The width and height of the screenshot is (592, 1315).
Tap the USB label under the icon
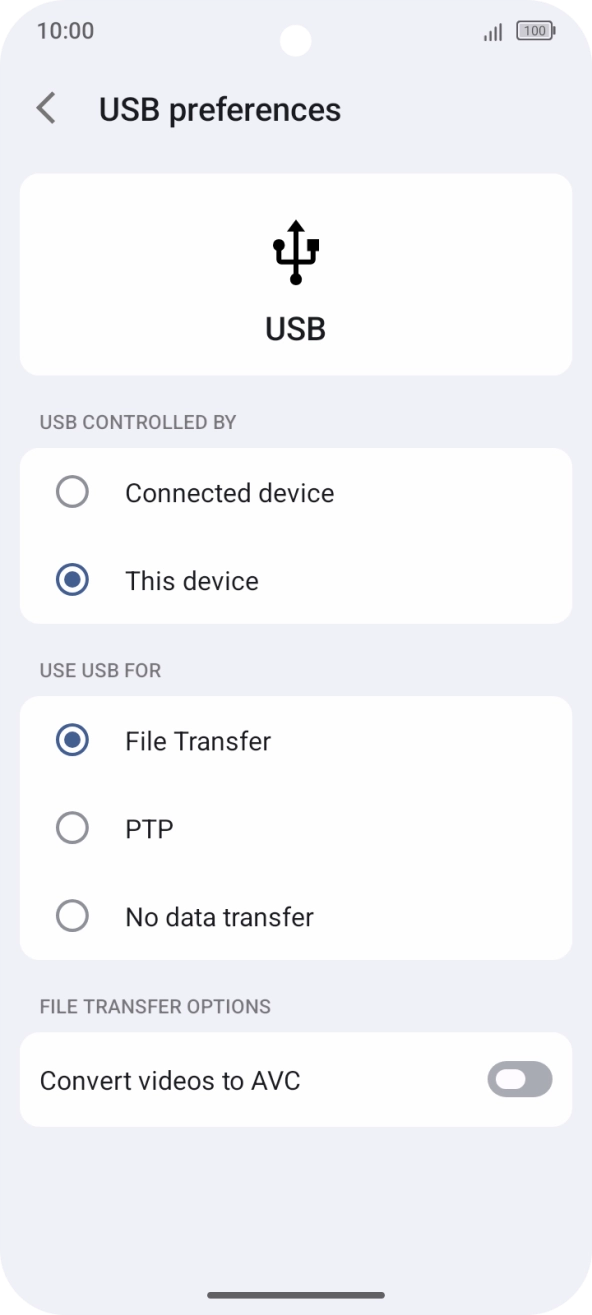[295, 328]
